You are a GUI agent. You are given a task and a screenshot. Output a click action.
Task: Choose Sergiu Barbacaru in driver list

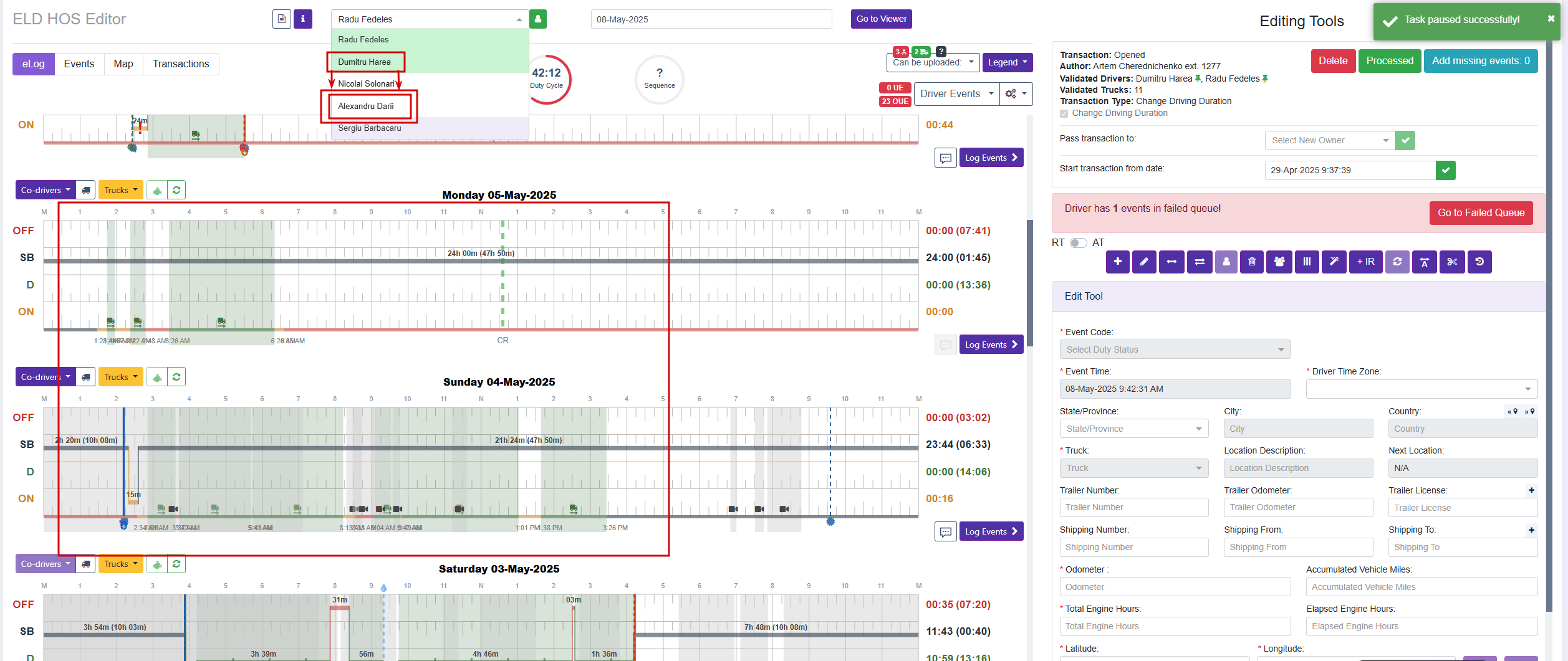click(430, 128)
